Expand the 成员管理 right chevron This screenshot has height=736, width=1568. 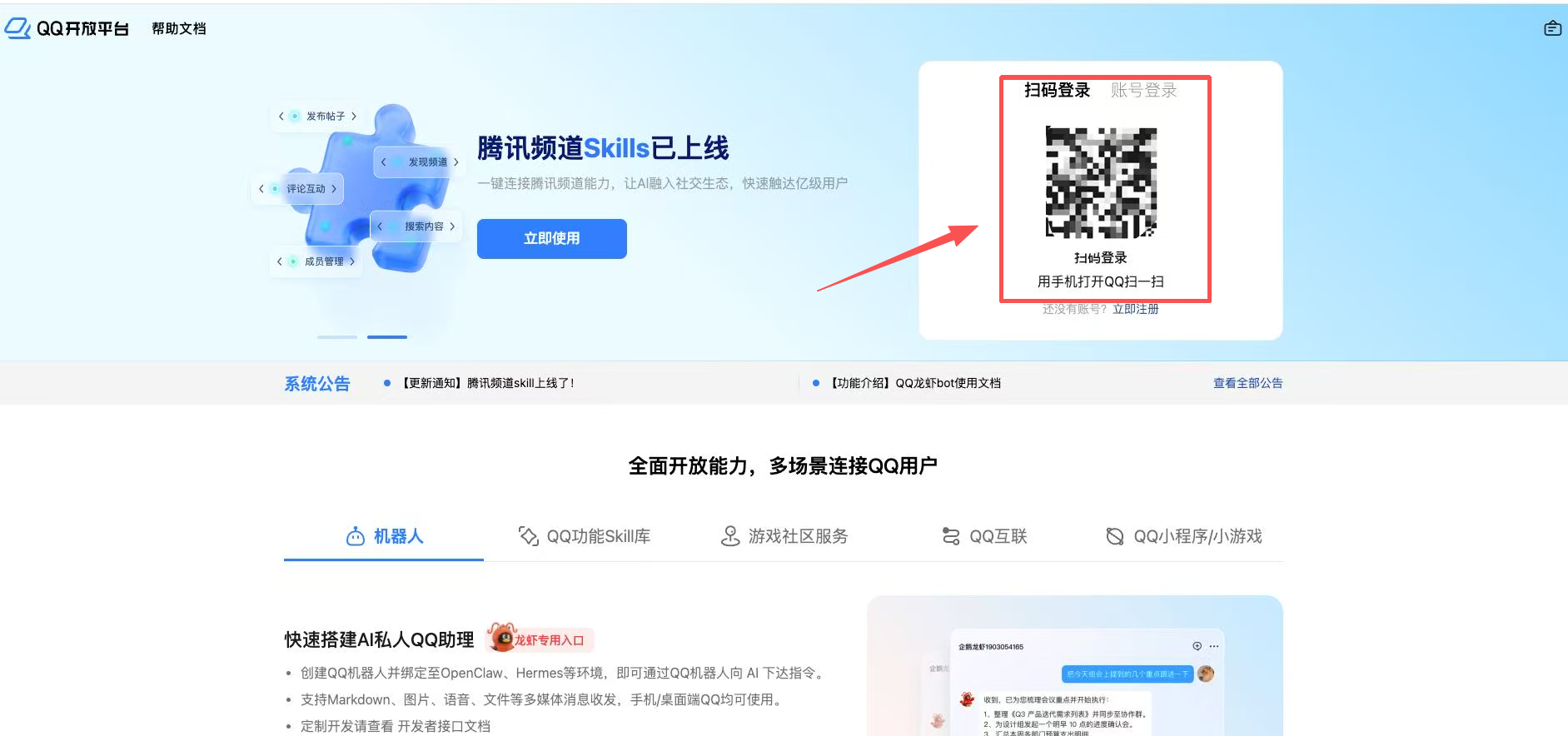pos(352,261)
